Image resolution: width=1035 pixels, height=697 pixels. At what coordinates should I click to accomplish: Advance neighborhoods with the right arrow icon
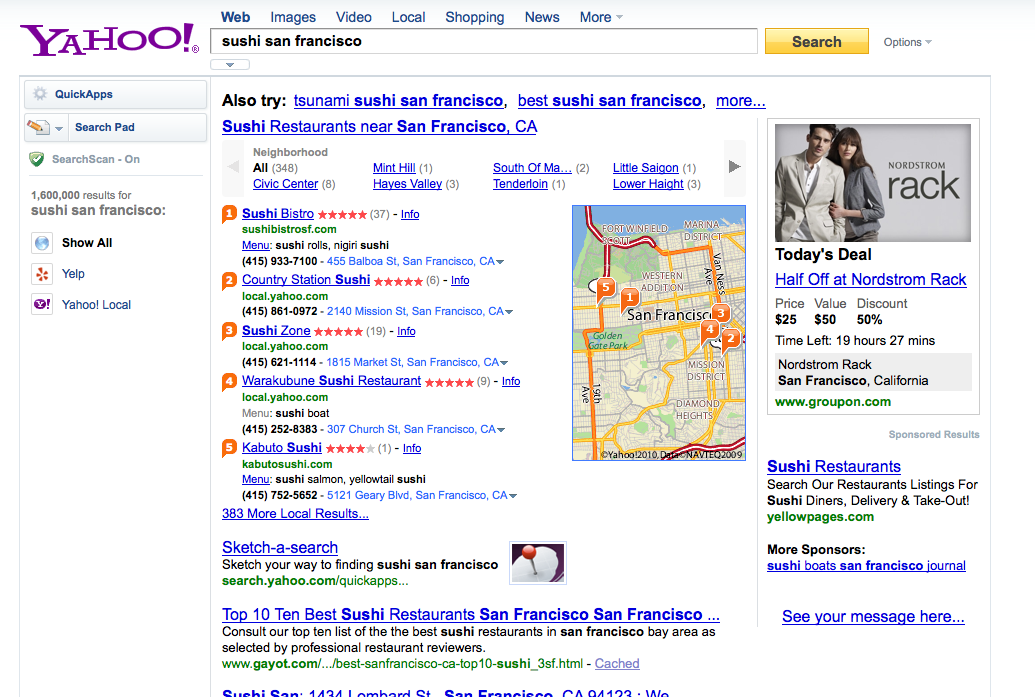(735, 167)
